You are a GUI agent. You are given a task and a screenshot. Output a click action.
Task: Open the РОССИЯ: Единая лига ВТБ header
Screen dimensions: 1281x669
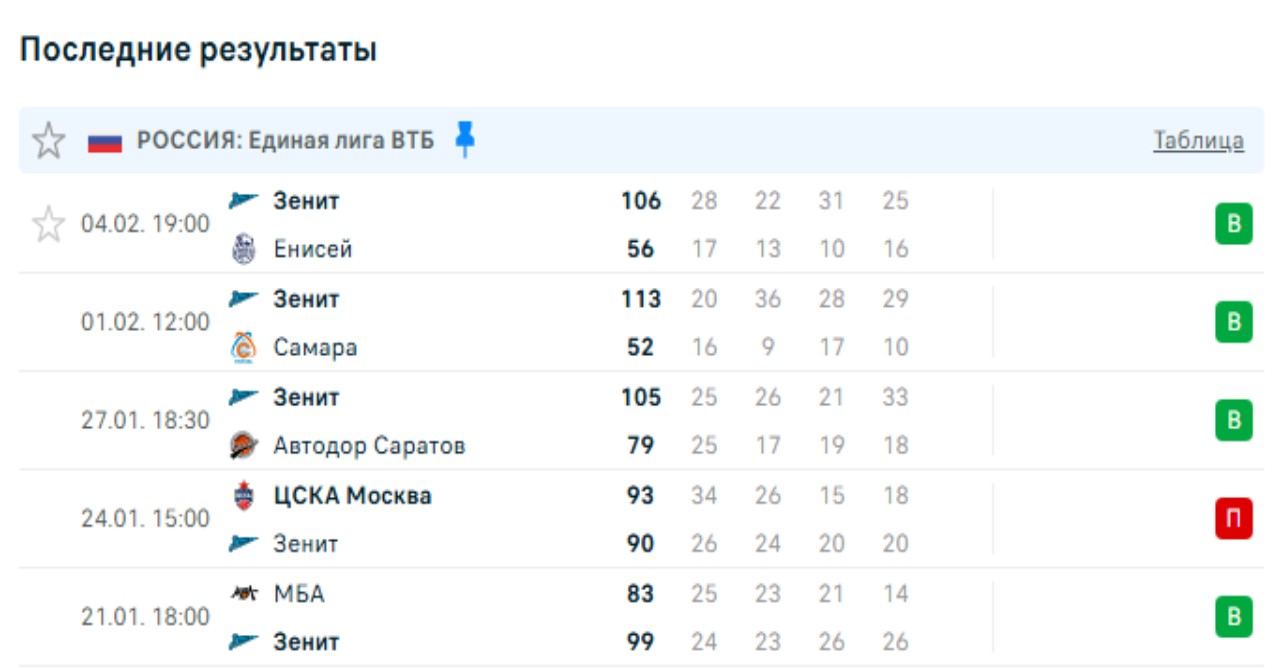(x=285, y=141)
